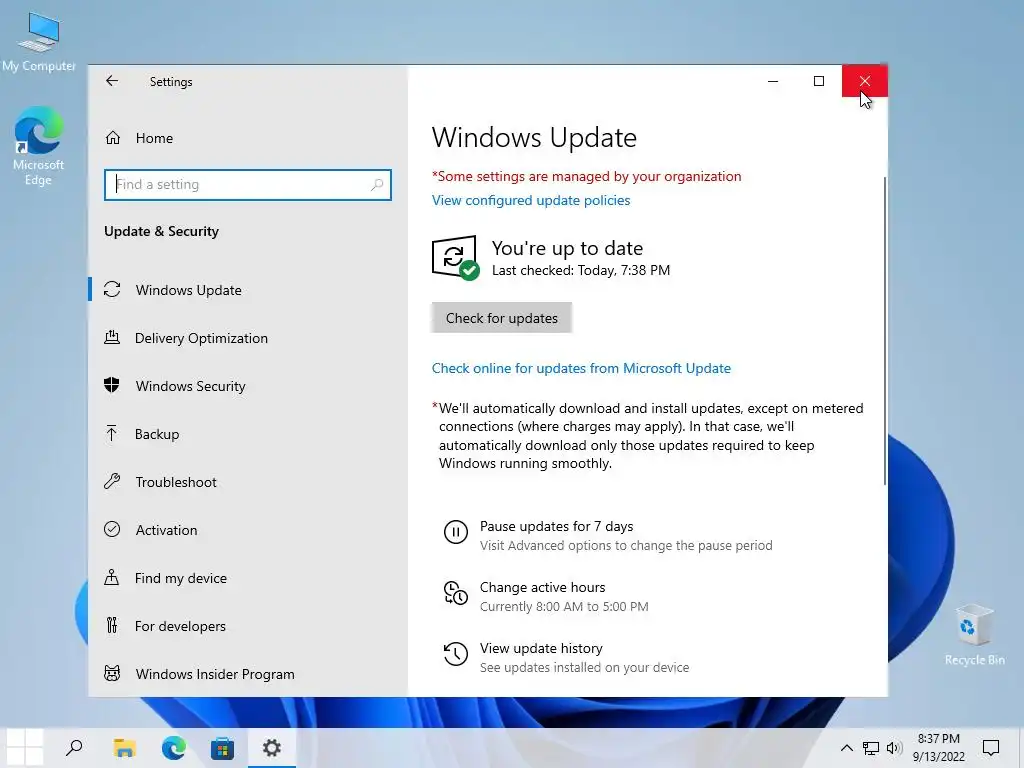Click the For developers tools icon
This screenshot has height=768, width=1024.
[112, 626]
